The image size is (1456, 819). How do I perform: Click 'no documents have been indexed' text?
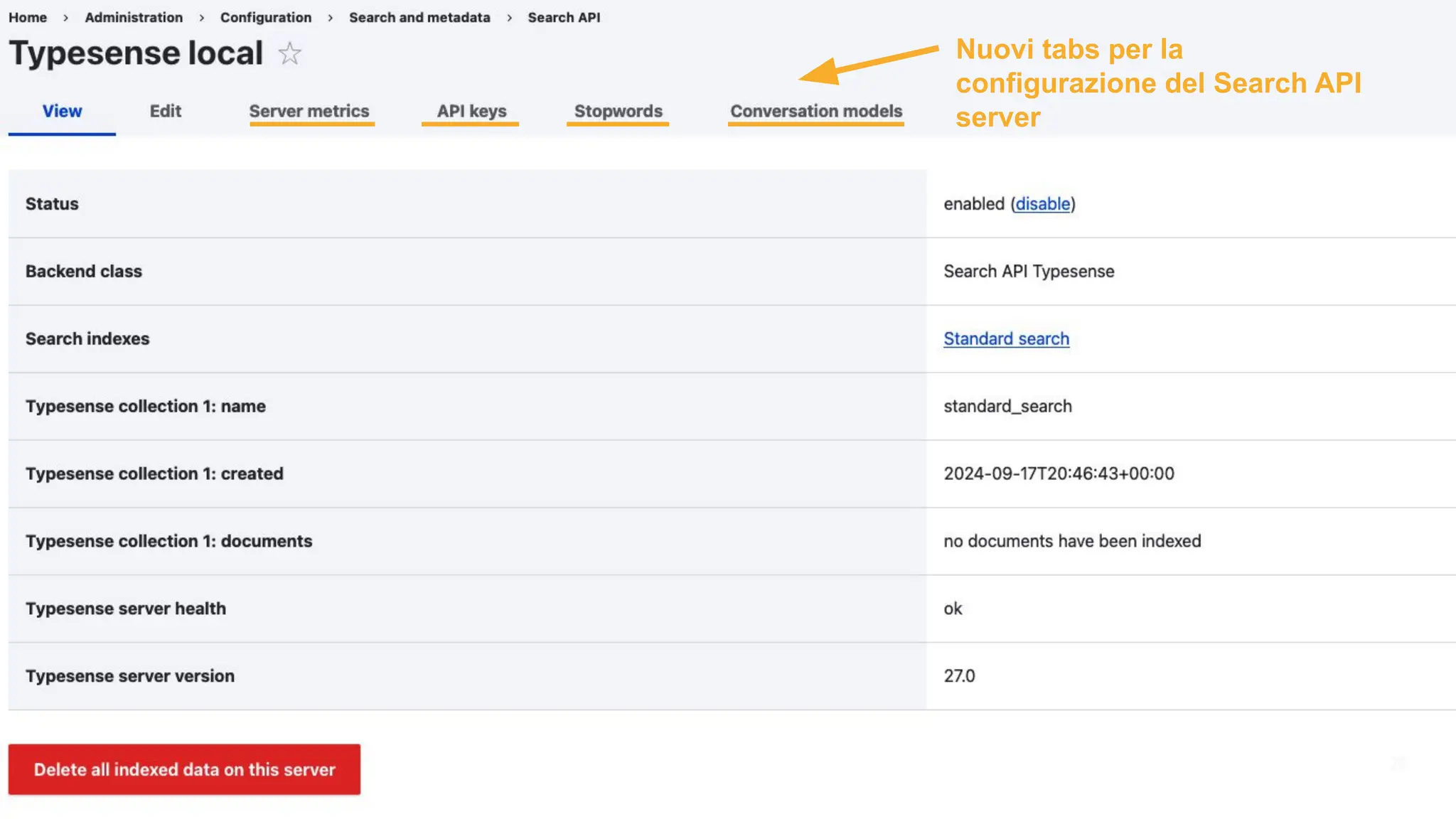coord(1072,541)
